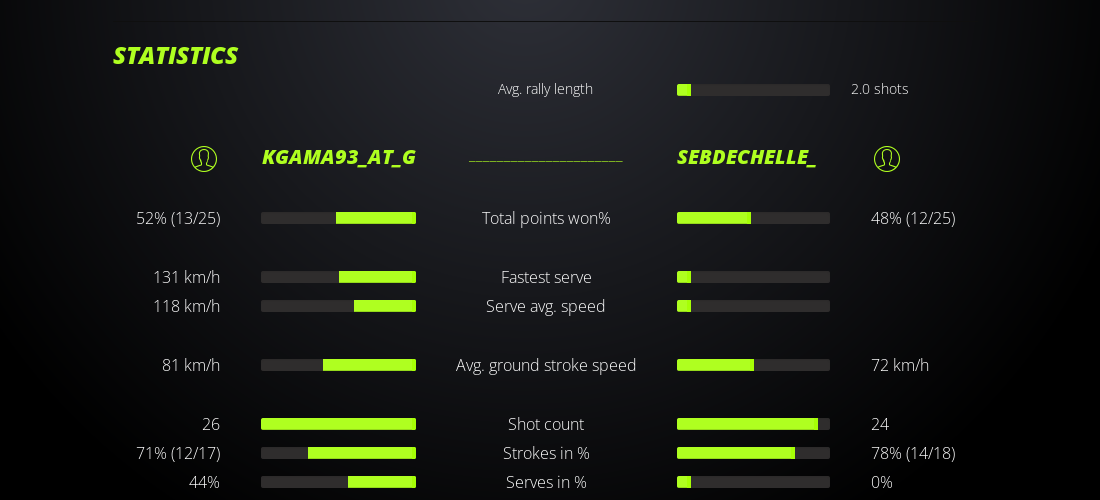Click the Avg. rally length label
The width and height of the screenshot is (1100, 500).
545,89
